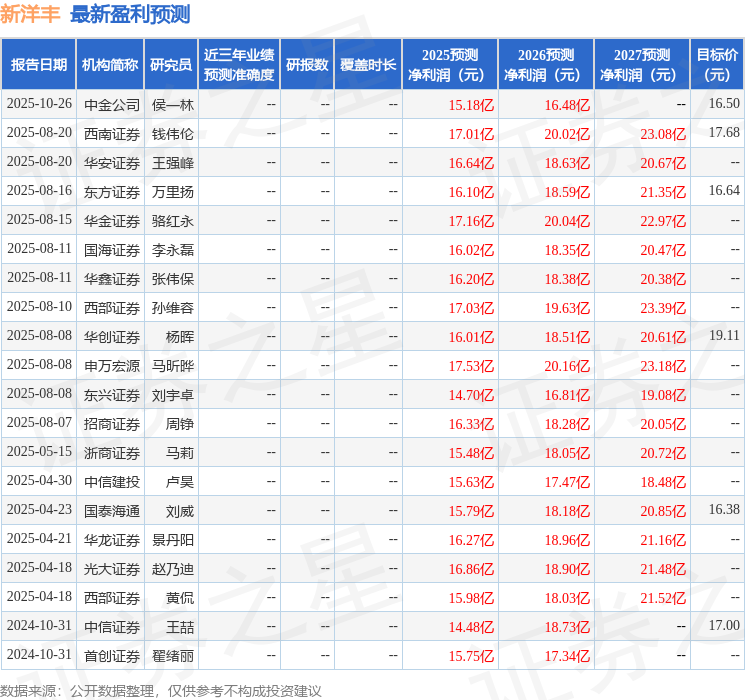The height and width of the screenshot is (700, 745).
Task: Open the 中金公司 institution entry
Action: (x=112, y=104)
